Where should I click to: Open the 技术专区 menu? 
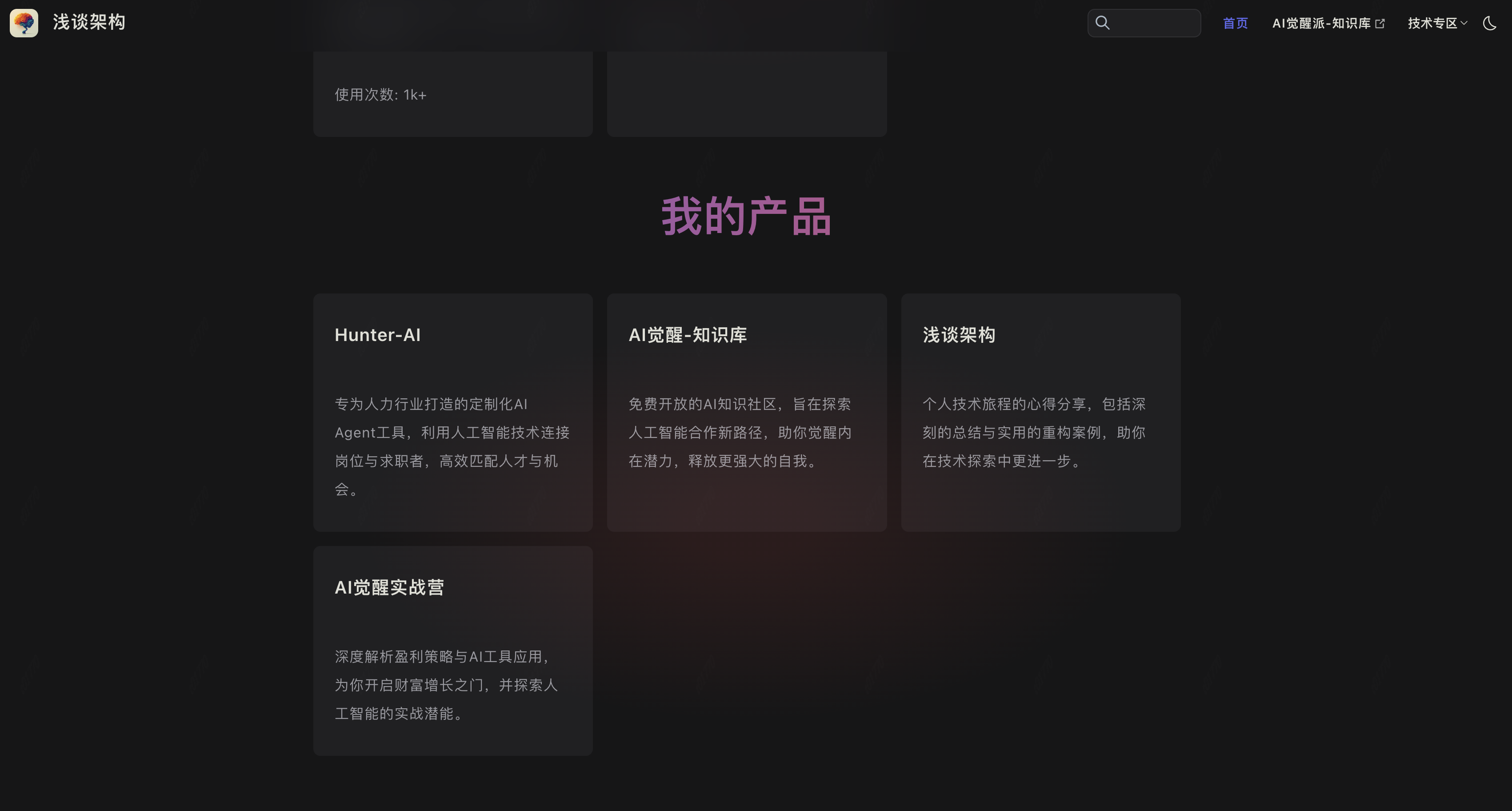(x=1432, y=24)
